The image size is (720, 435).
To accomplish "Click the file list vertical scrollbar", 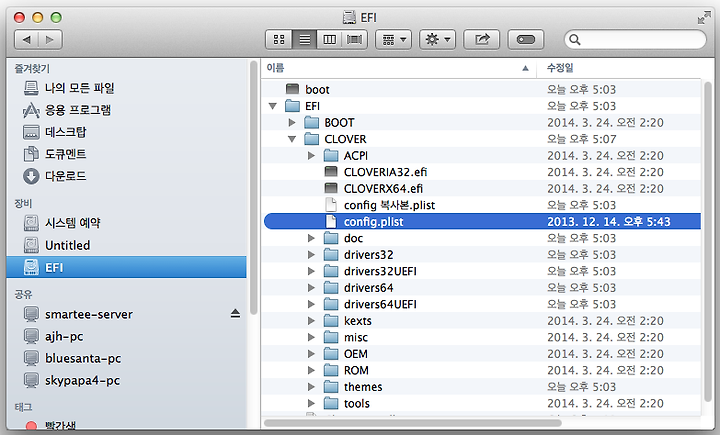I will tap(708, 242).
